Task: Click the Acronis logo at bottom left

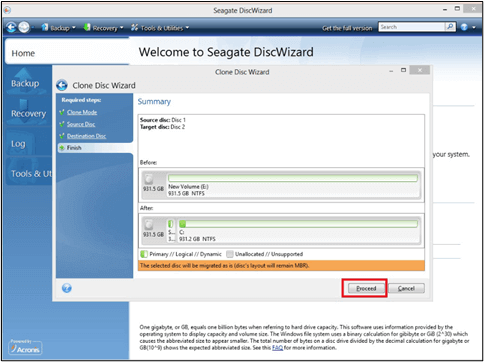Action: click(x=25, y=348)
